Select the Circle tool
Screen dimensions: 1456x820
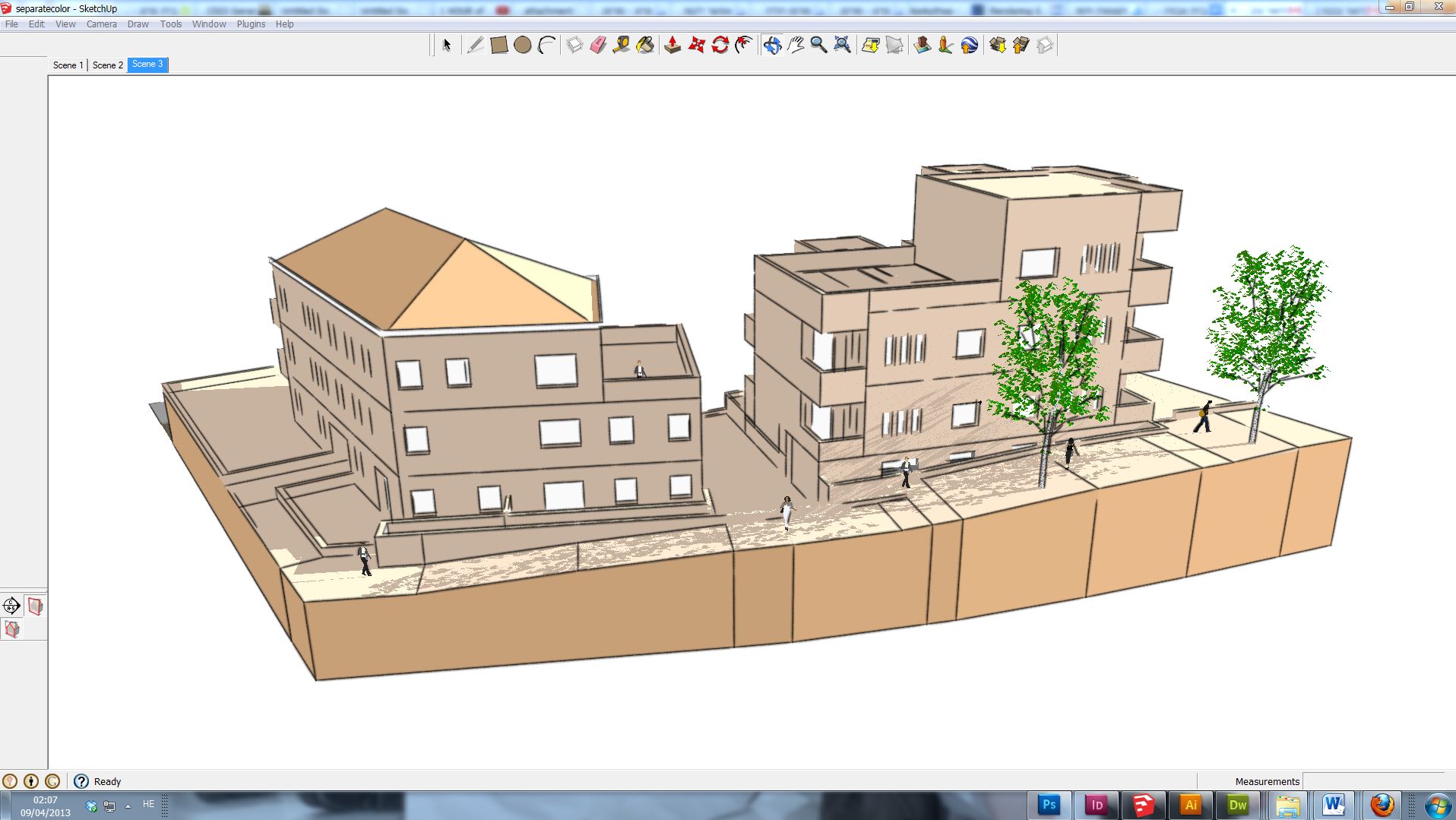pyautogui.click(x=523, y=45)
